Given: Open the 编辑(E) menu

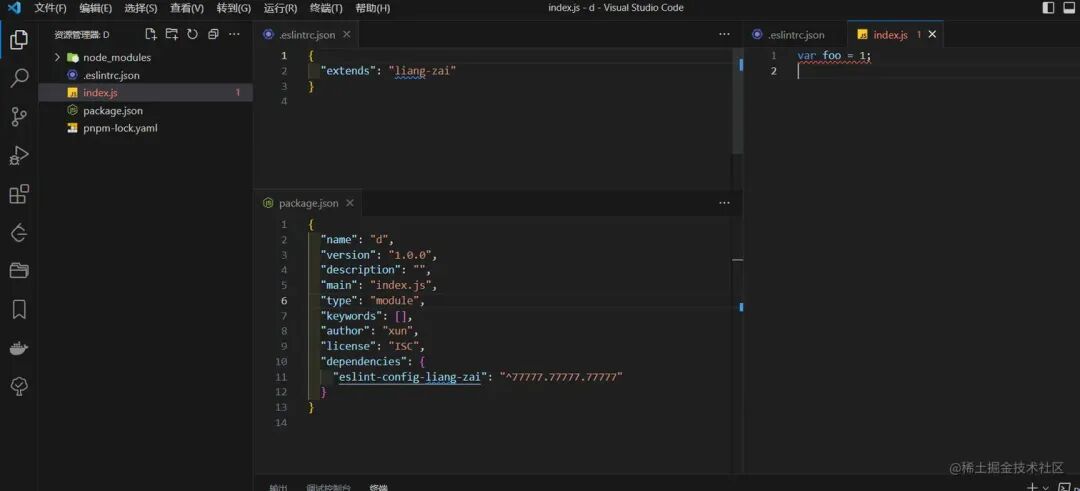Looking at the screenshot, I should tap(96, 8).
